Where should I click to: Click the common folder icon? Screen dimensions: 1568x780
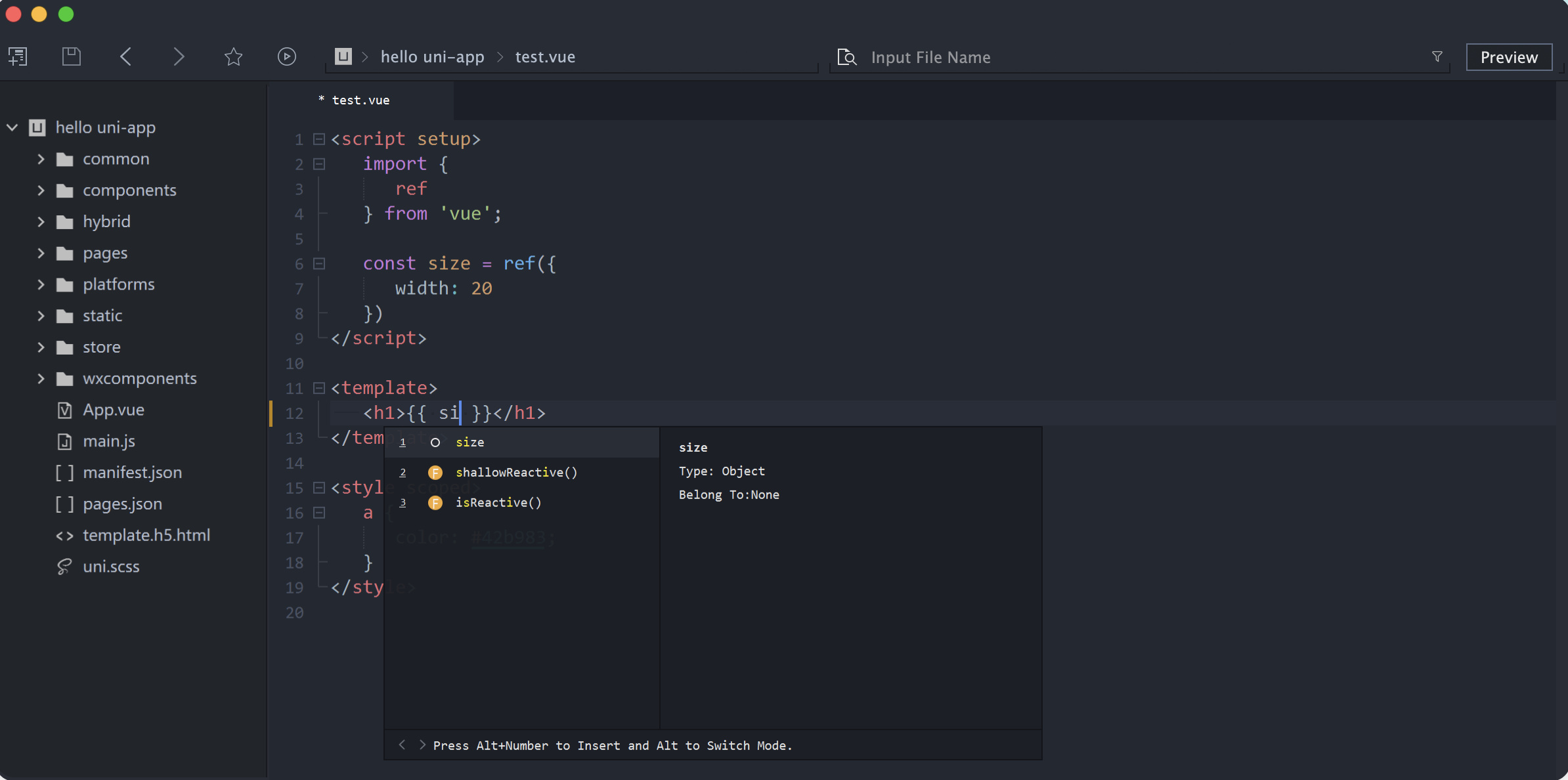(x=64, y=160)
